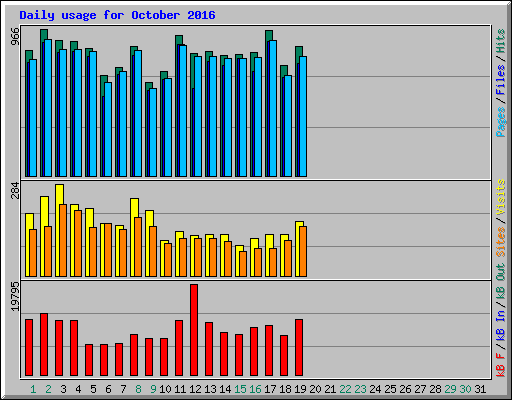
Task: Click day 11 on the x-axis
Action: coord(180,389)
